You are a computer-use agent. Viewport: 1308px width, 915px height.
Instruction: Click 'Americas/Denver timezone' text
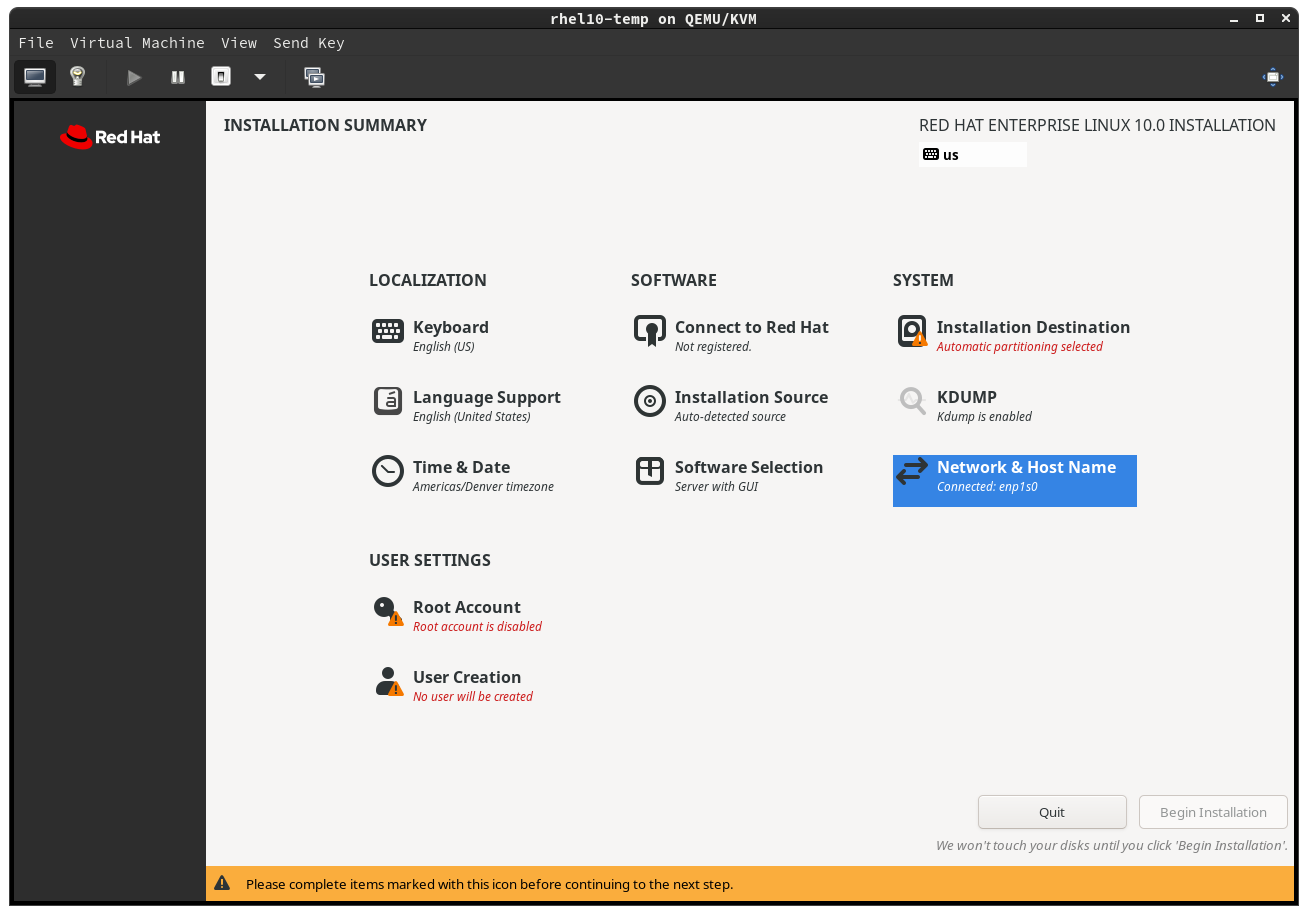coord(483,487)
